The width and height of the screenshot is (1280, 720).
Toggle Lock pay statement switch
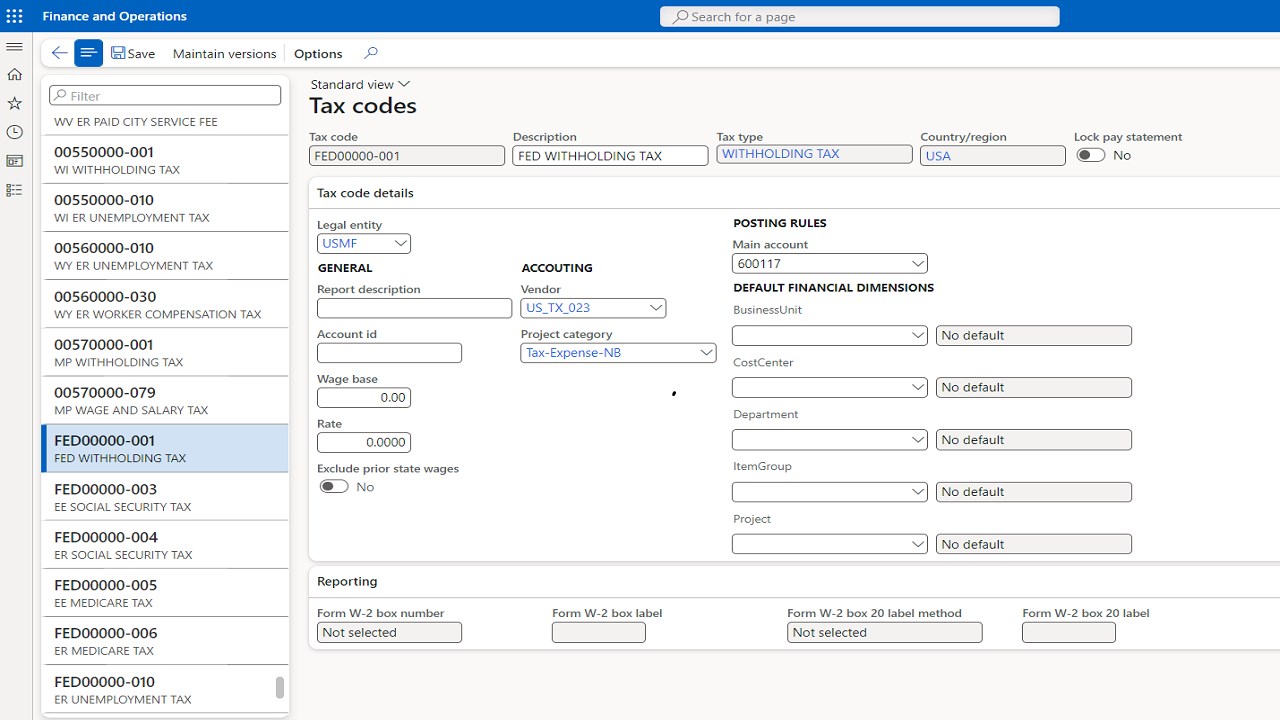coord(1090,155)
